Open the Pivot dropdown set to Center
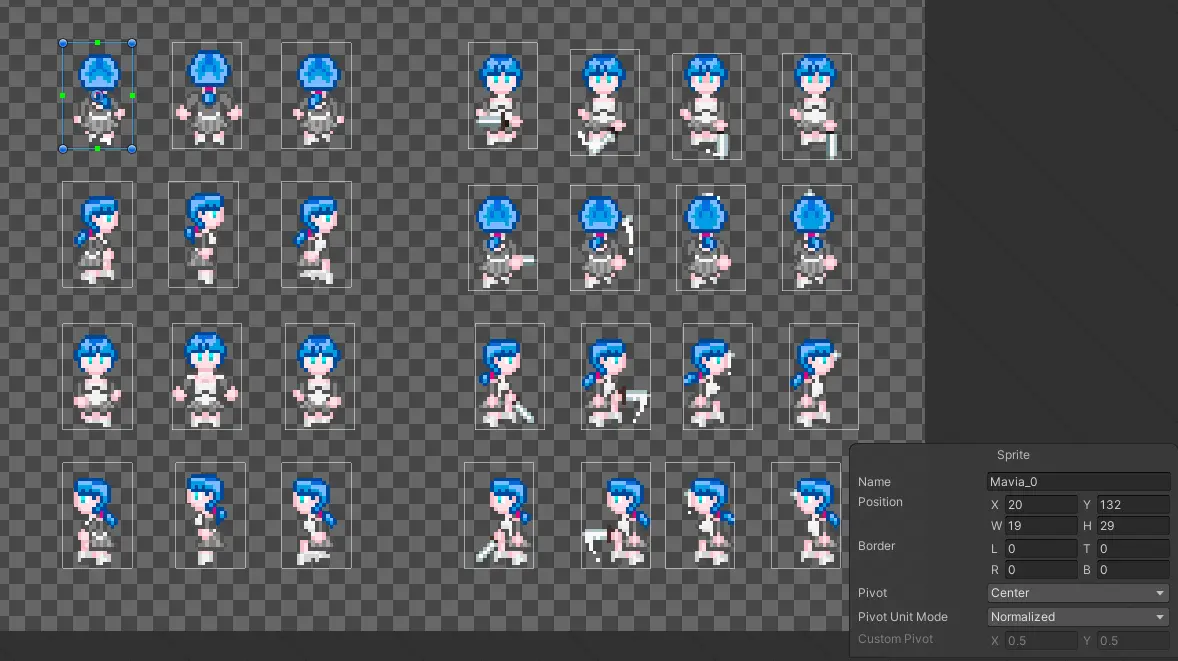The width and height of the screenshot is (1178, 661). [x=1078, y=593]
